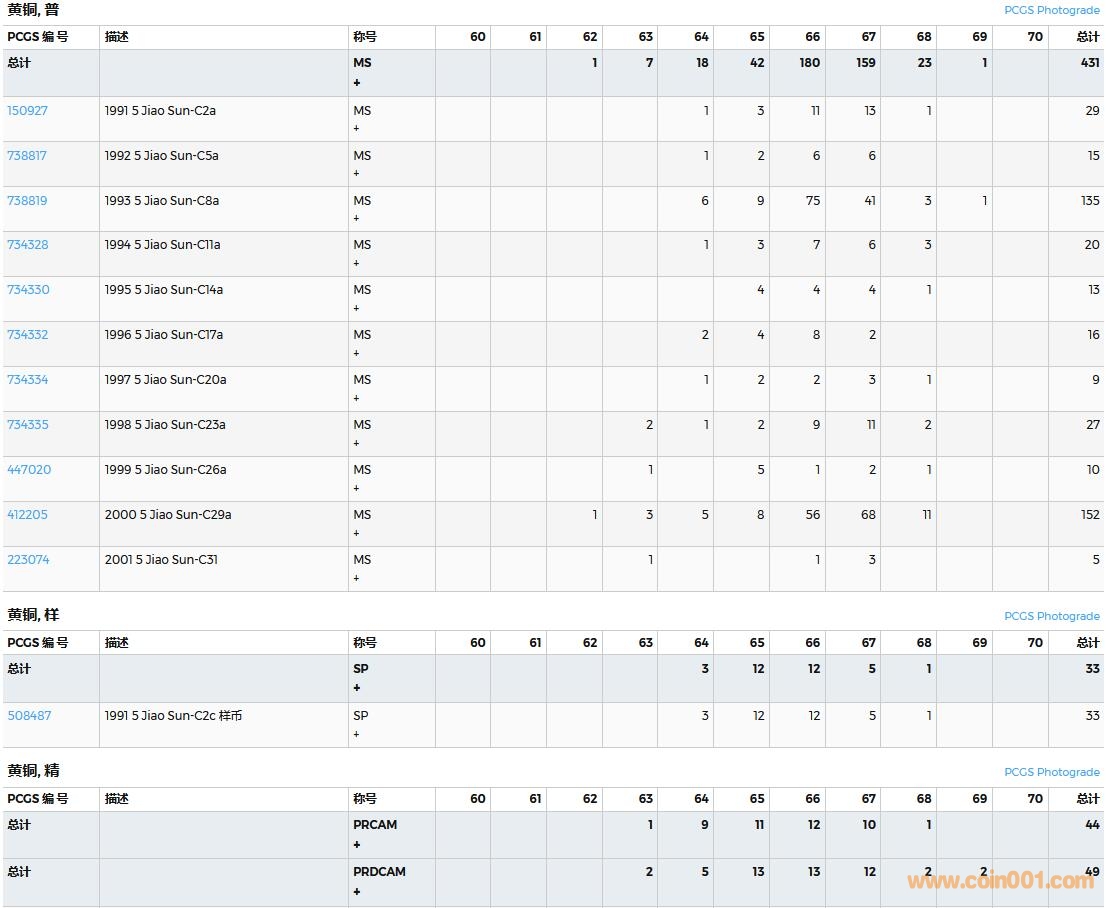Expand plus sign under SP in 508487 row
This screenshot has width=1107, height=908.
pyautogui.click(x=356, y=734)
